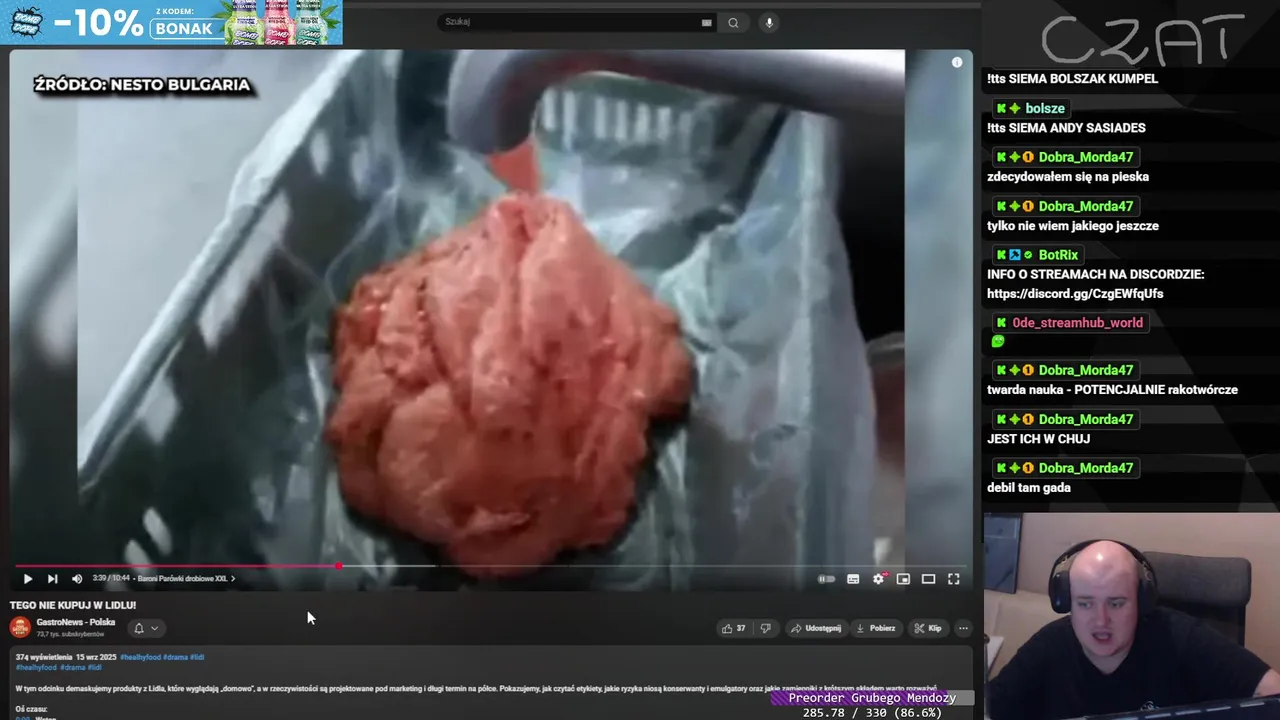Click the Udostępnij share button
This screenshot has height=720, width=1280.
pos(816,628)
